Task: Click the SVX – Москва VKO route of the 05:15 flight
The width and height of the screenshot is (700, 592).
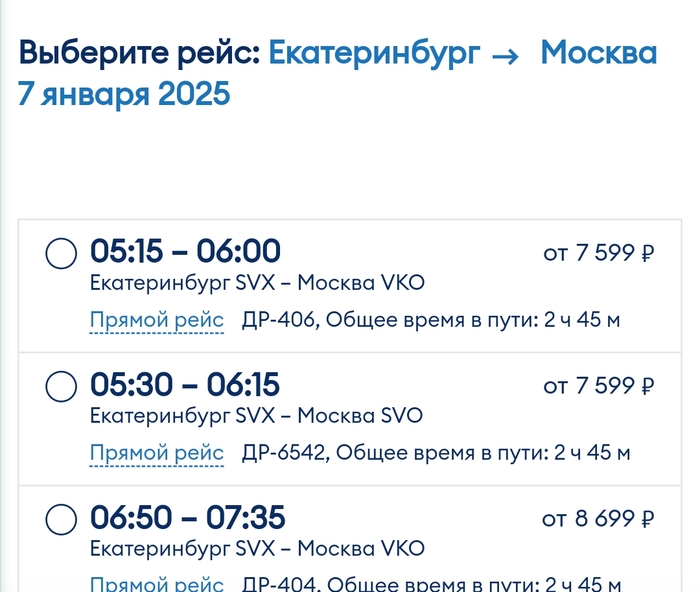Action: click(x=257, y=283)
